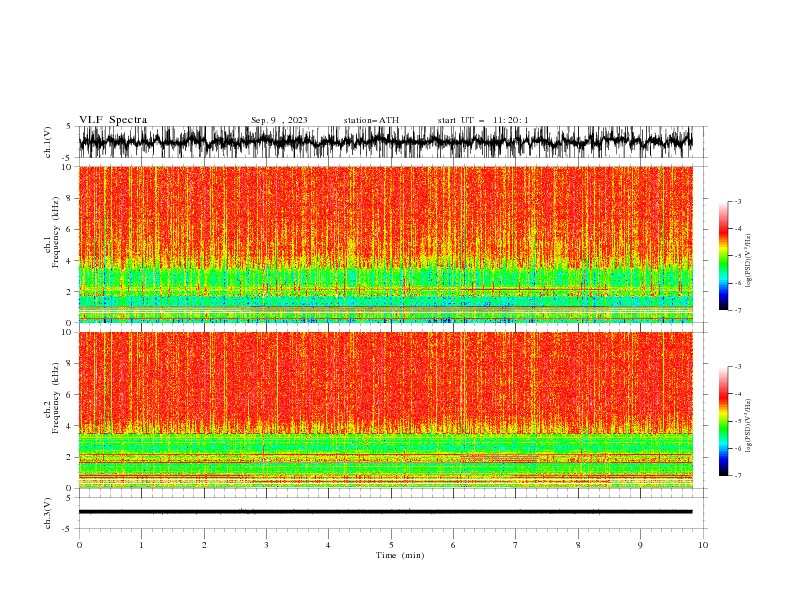Screen dimensions: 792x612
Task: Click the ch.3 voltage waveform trace
Action: (385, 512)
